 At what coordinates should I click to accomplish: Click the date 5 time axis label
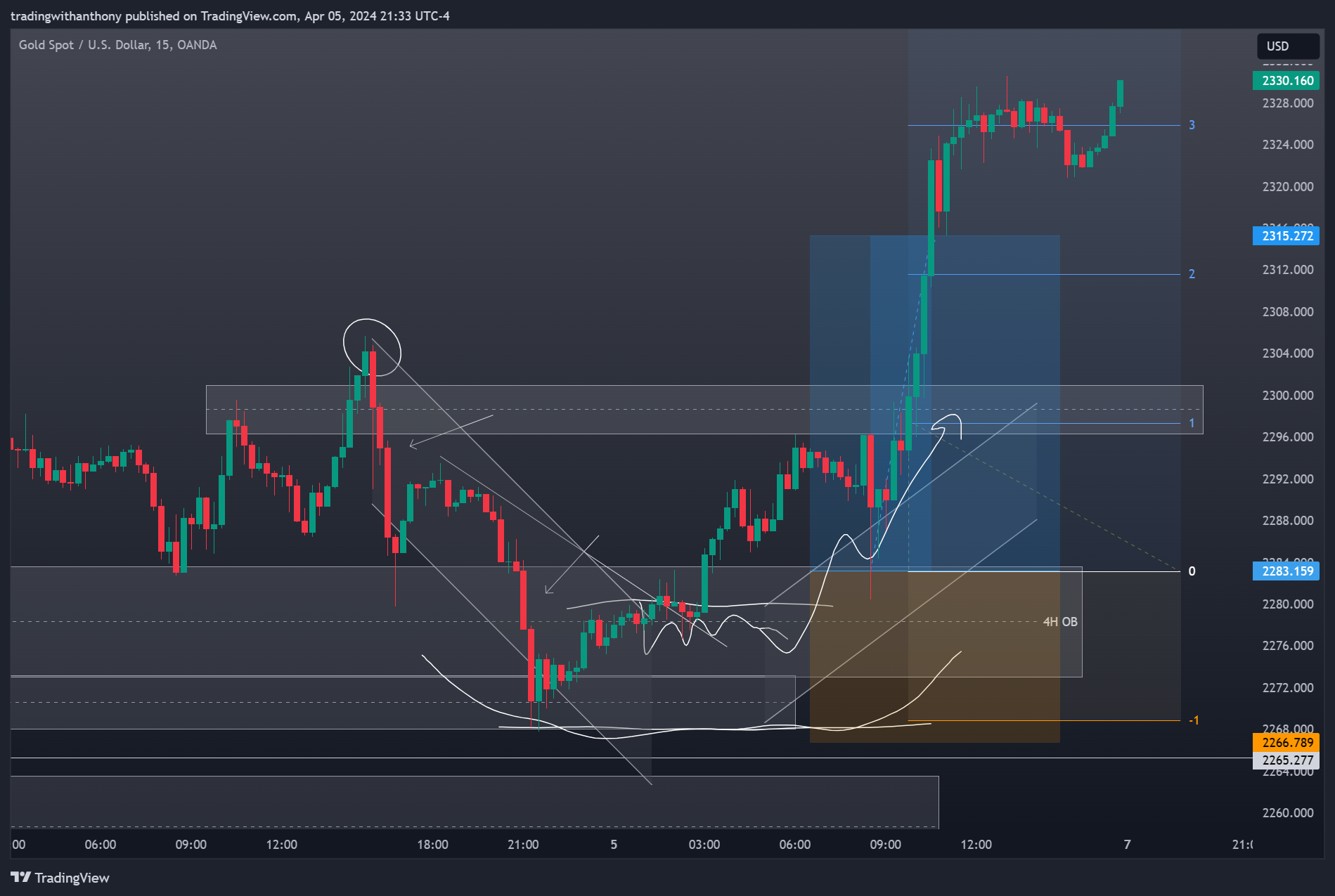614,845
